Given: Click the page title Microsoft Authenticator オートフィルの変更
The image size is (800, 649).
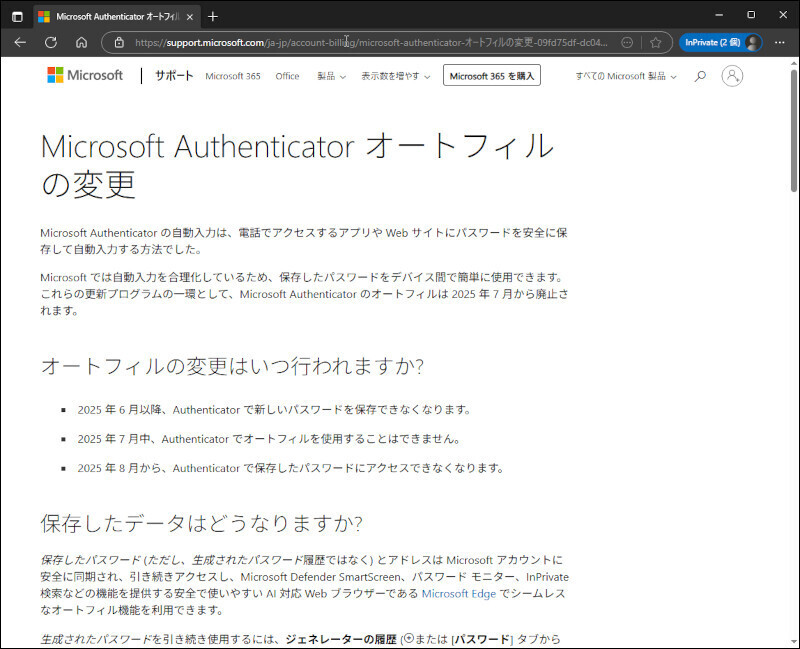Looking at the screenshot, I should click(297, 165).
